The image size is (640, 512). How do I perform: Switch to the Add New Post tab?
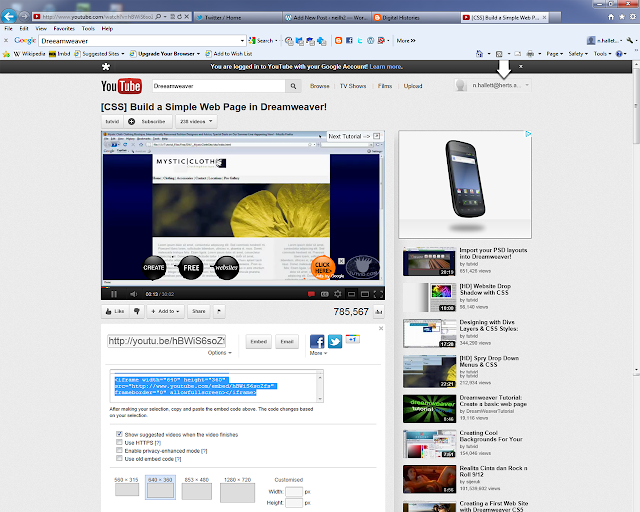point(327,18)
